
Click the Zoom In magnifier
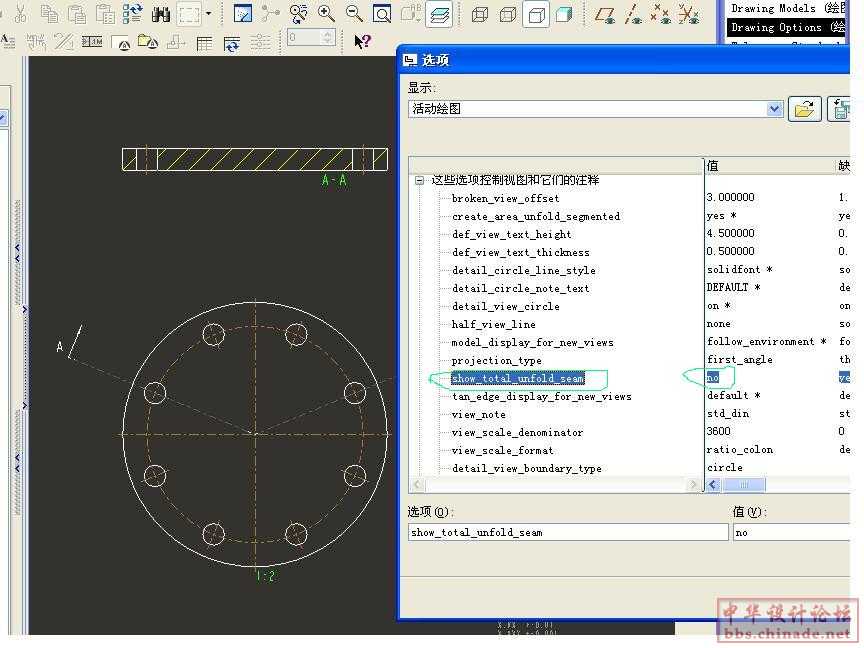point(326,14)
